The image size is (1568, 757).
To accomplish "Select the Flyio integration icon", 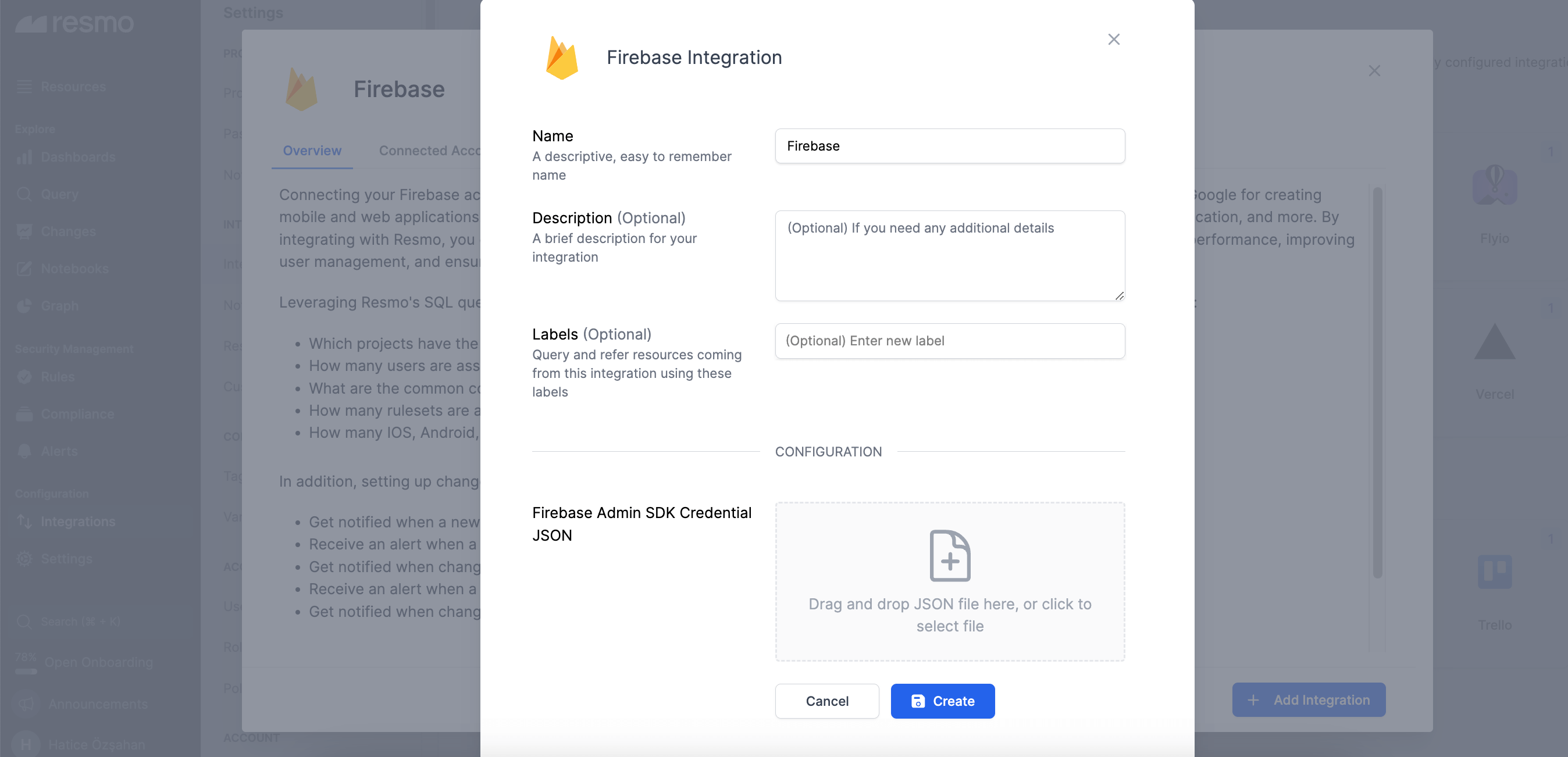I will 1494,185.
